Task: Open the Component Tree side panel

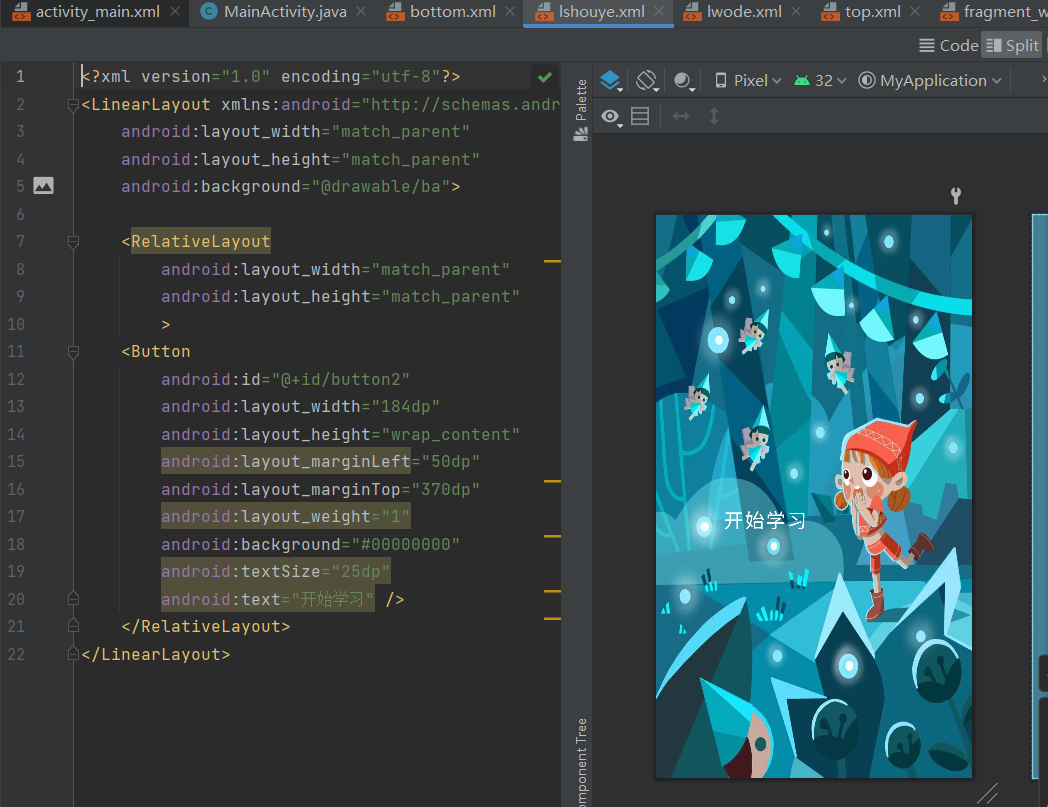Action: coord(581,762)
